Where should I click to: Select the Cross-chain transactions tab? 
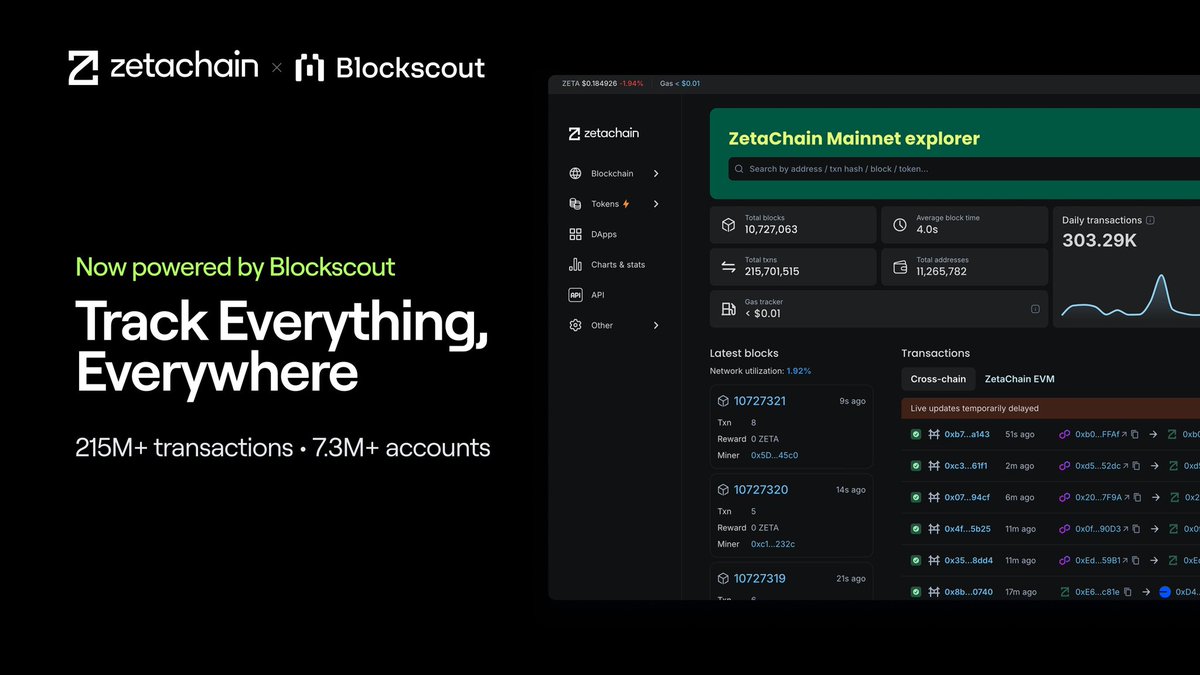[937, 379]
